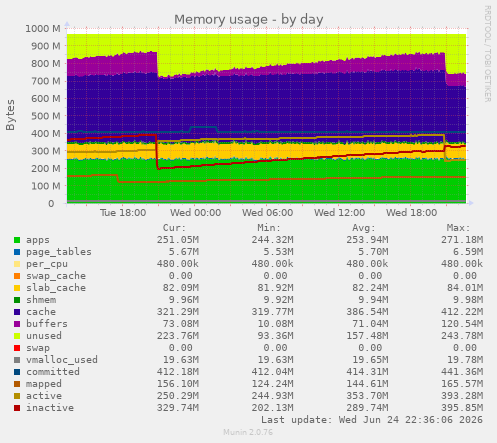The height and width of the screenshot is (443, 497).
Task: Click the 'inactive' legend label
Action: pyautogui.click(x=50, y=408)
